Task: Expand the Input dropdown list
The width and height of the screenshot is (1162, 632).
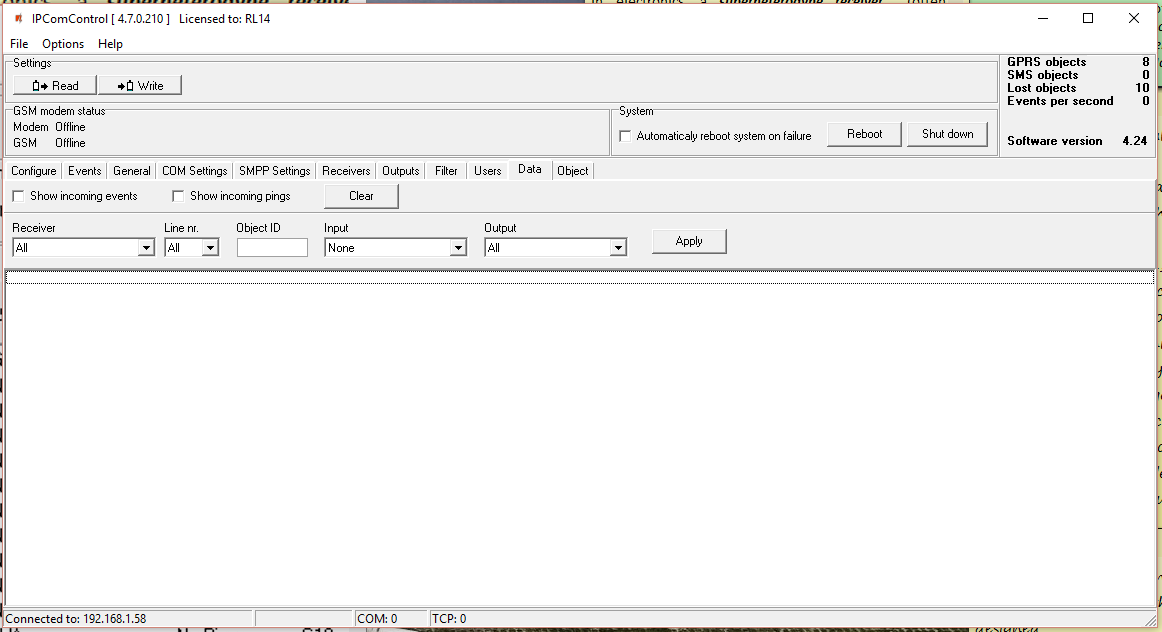Action: point(458,248)
